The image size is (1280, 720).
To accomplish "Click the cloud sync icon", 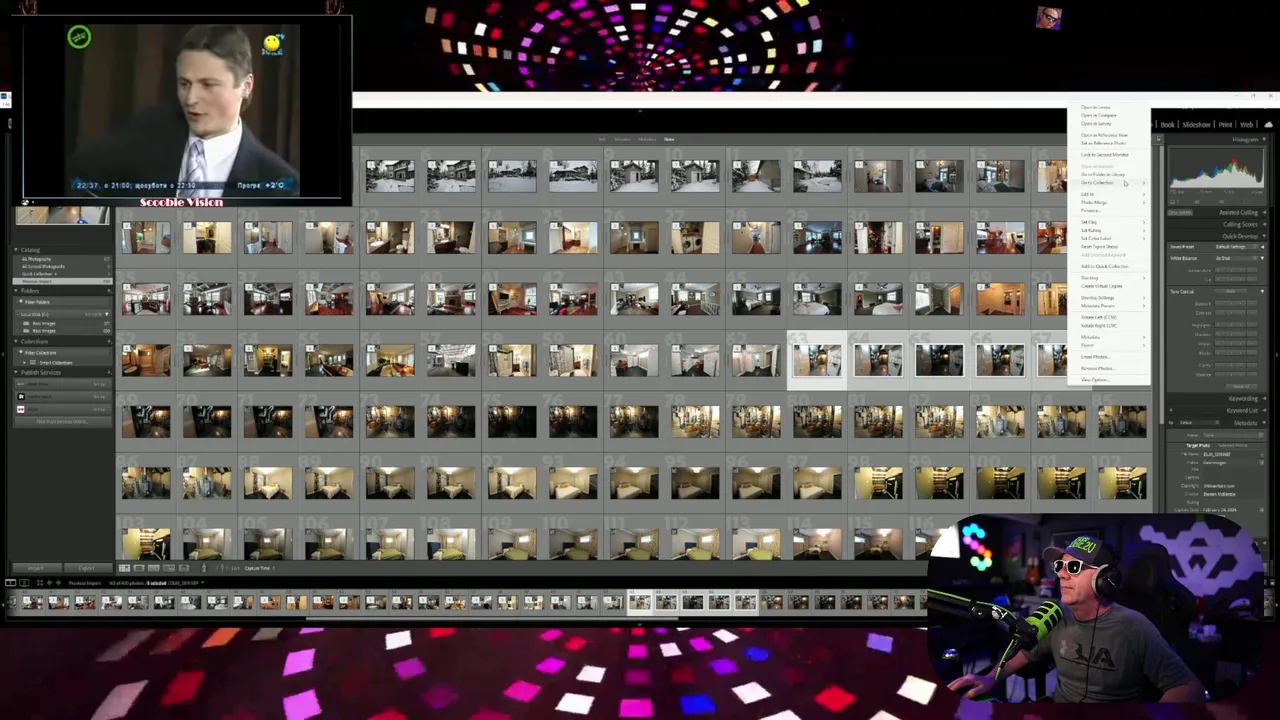I will coord(1268,125).
